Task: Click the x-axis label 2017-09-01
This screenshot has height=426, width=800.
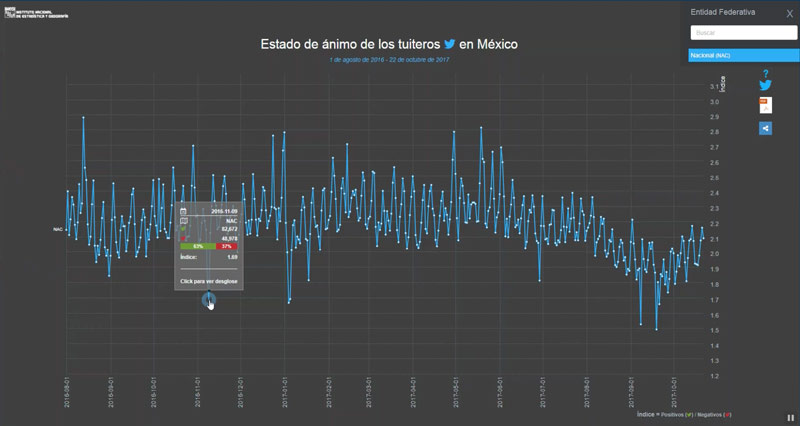Action: point(631,392)
